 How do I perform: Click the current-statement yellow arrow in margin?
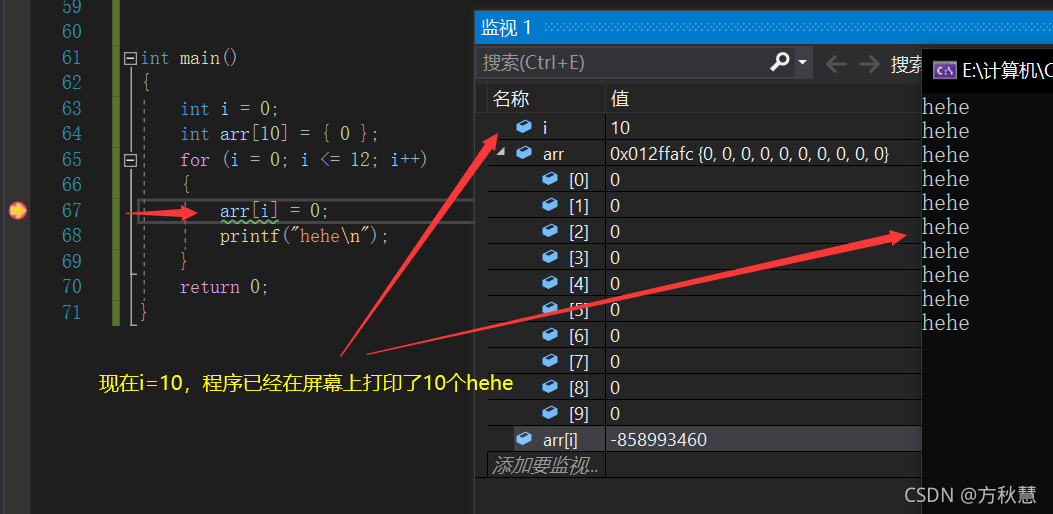[17, 210]
